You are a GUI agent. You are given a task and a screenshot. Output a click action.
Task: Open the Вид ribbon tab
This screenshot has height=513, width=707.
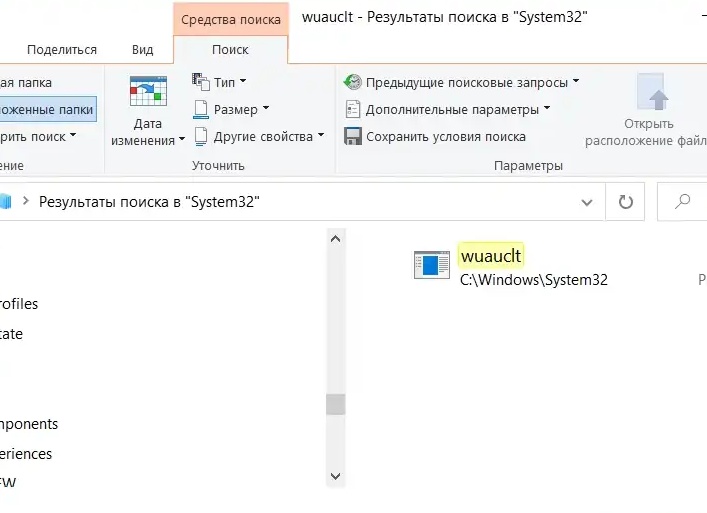coord(142,50)
